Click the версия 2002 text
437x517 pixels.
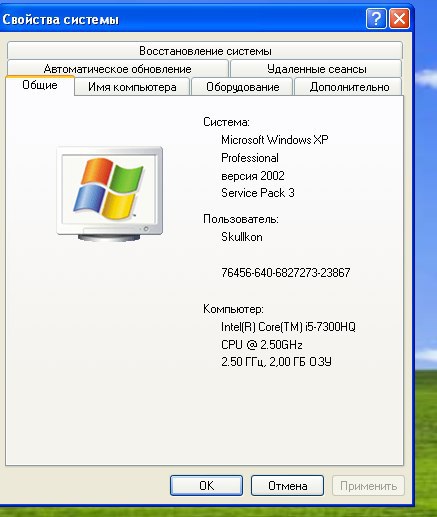pyautogui.click(x=253, y=176)
